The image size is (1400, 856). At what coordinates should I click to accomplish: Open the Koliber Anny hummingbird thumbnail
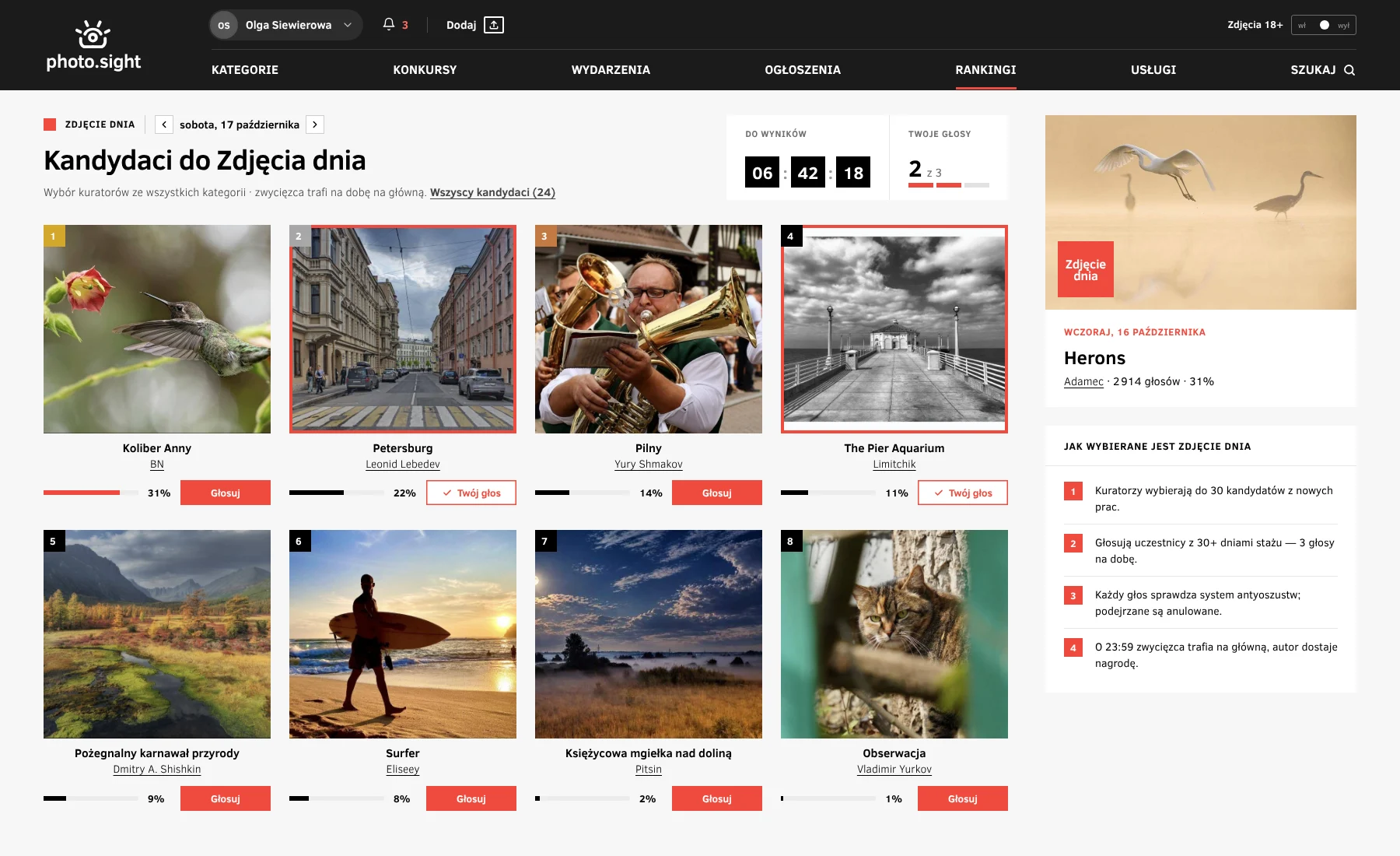(x=157, y=329)
